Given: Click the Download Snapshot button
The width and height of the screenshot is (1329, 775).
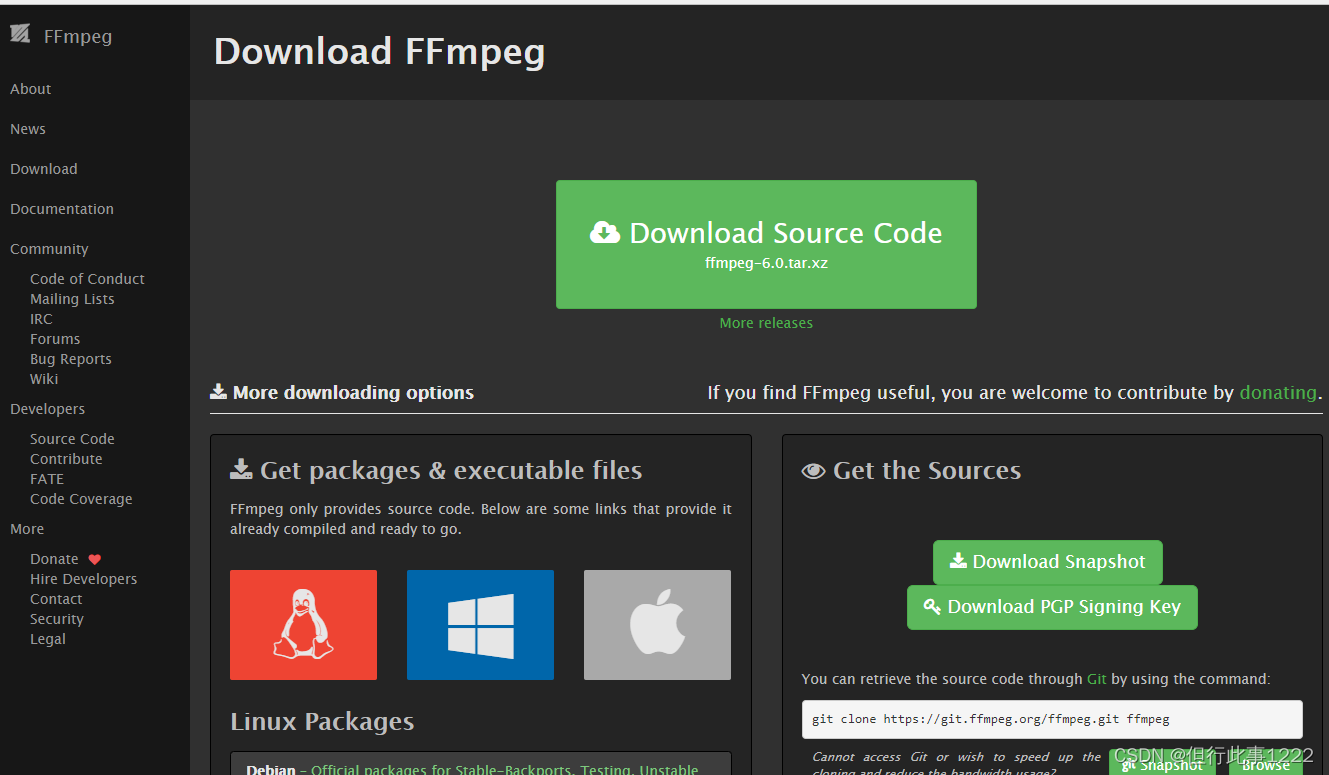Looking at the screenshot, I should click(x=1047, y=562).
